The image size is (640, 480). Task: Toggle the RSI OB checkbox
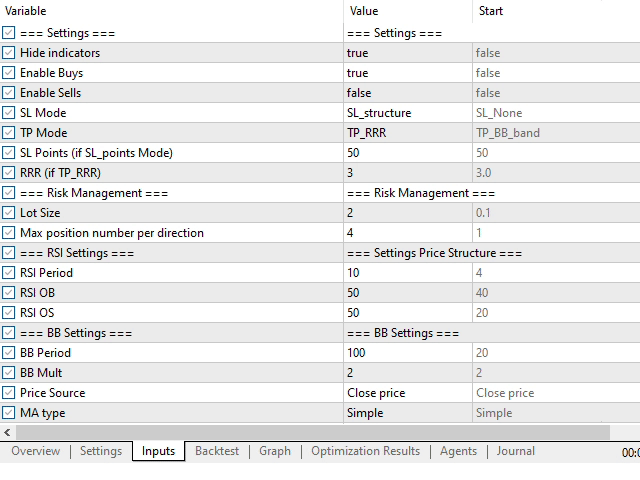click(9, 293)
